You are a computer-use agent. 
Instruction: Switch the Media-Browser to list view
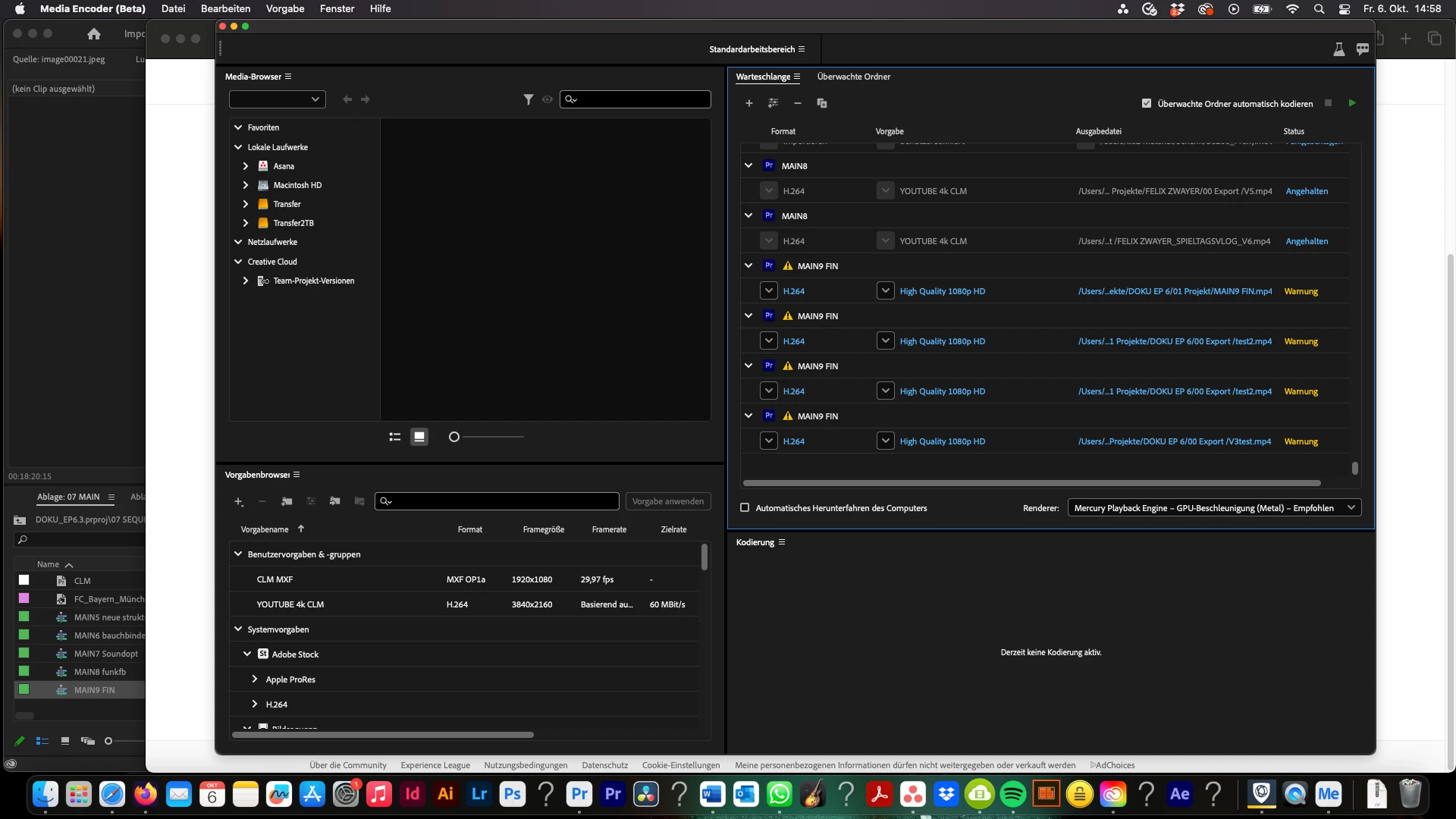coord(394,437)
